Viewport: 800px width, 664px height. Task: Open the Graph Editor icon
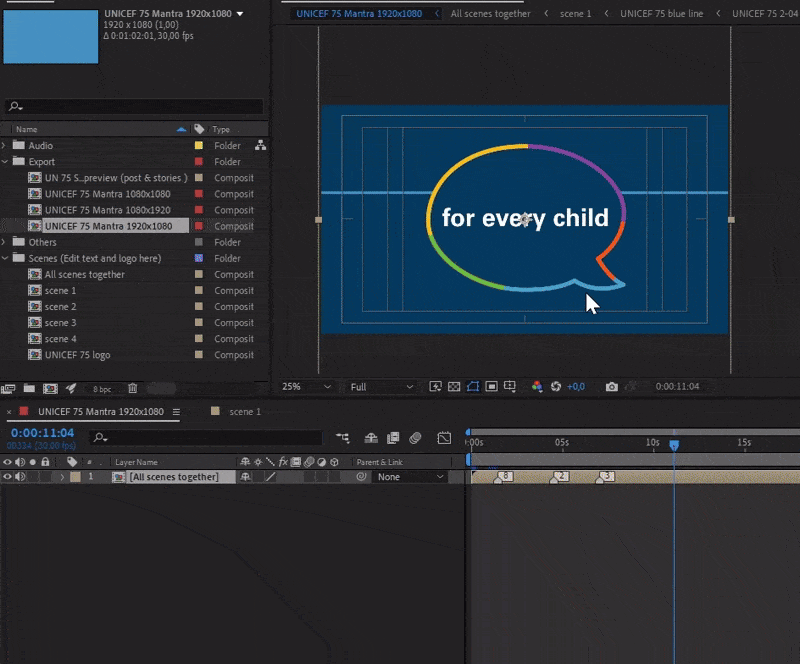click(444, 438)
